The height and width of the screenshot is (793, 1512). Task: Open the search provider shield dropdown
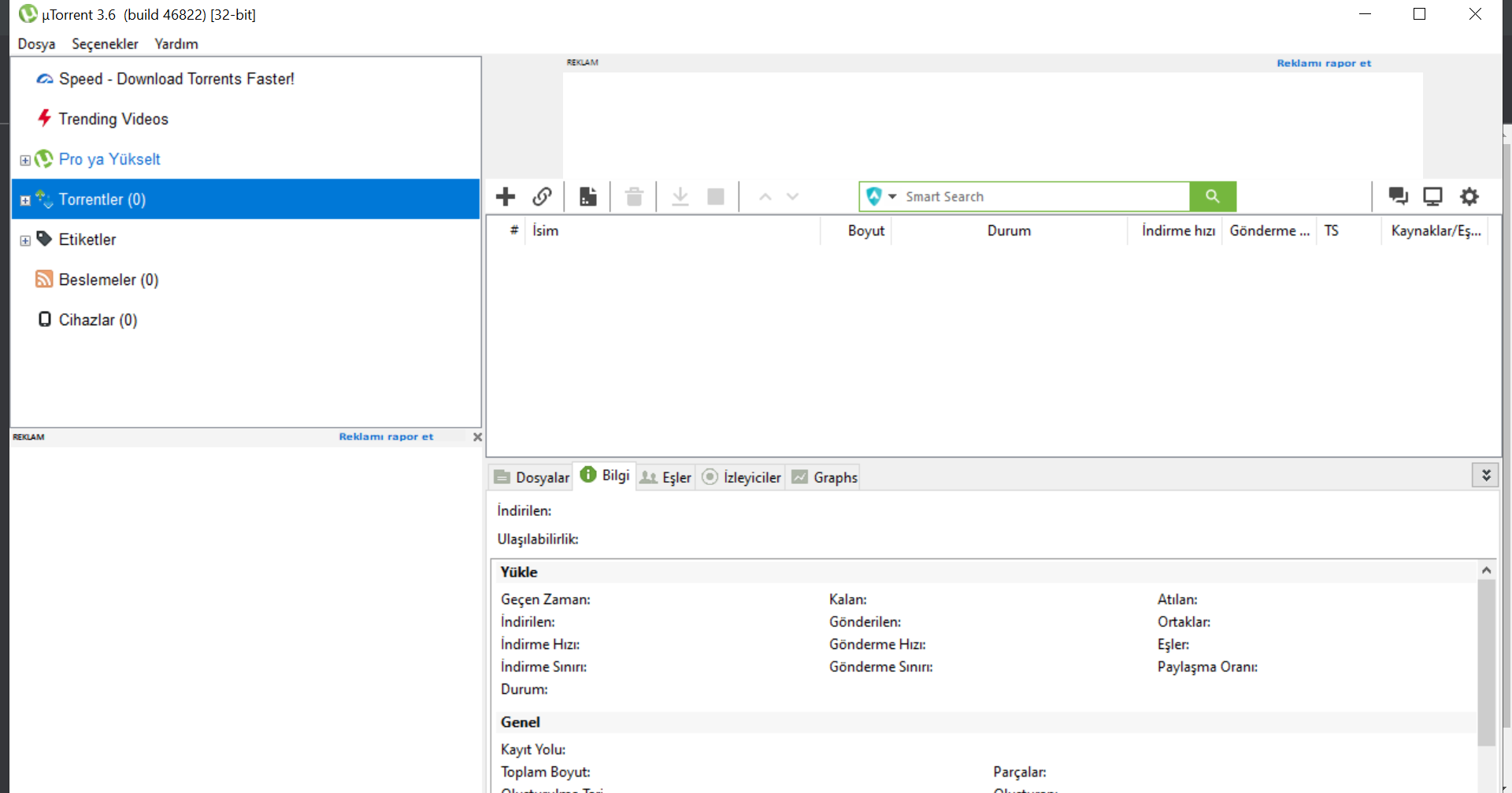[x=881, y=196]
